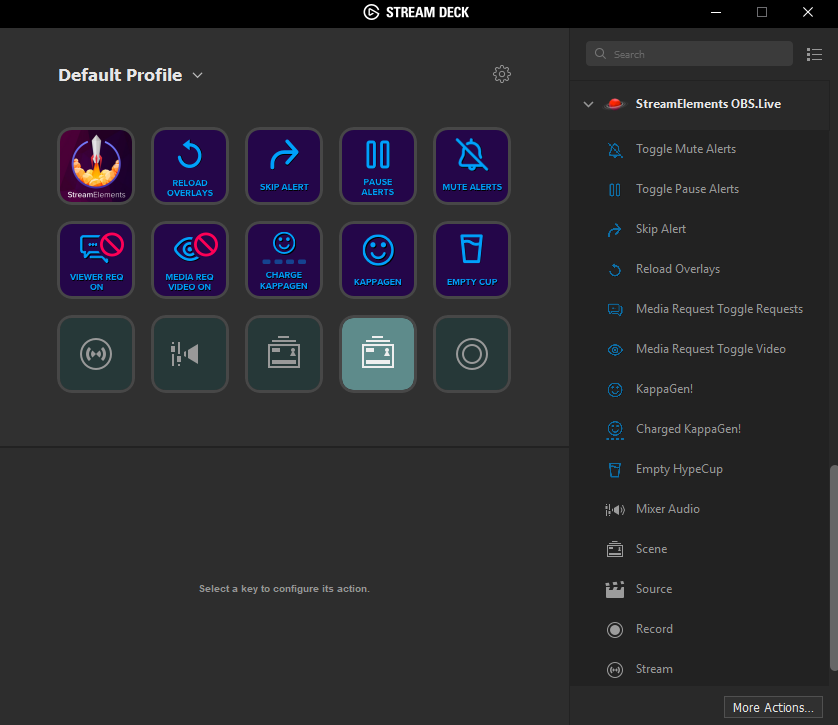Open profile settings gear
838x725 pixels.
coord(501,74)
